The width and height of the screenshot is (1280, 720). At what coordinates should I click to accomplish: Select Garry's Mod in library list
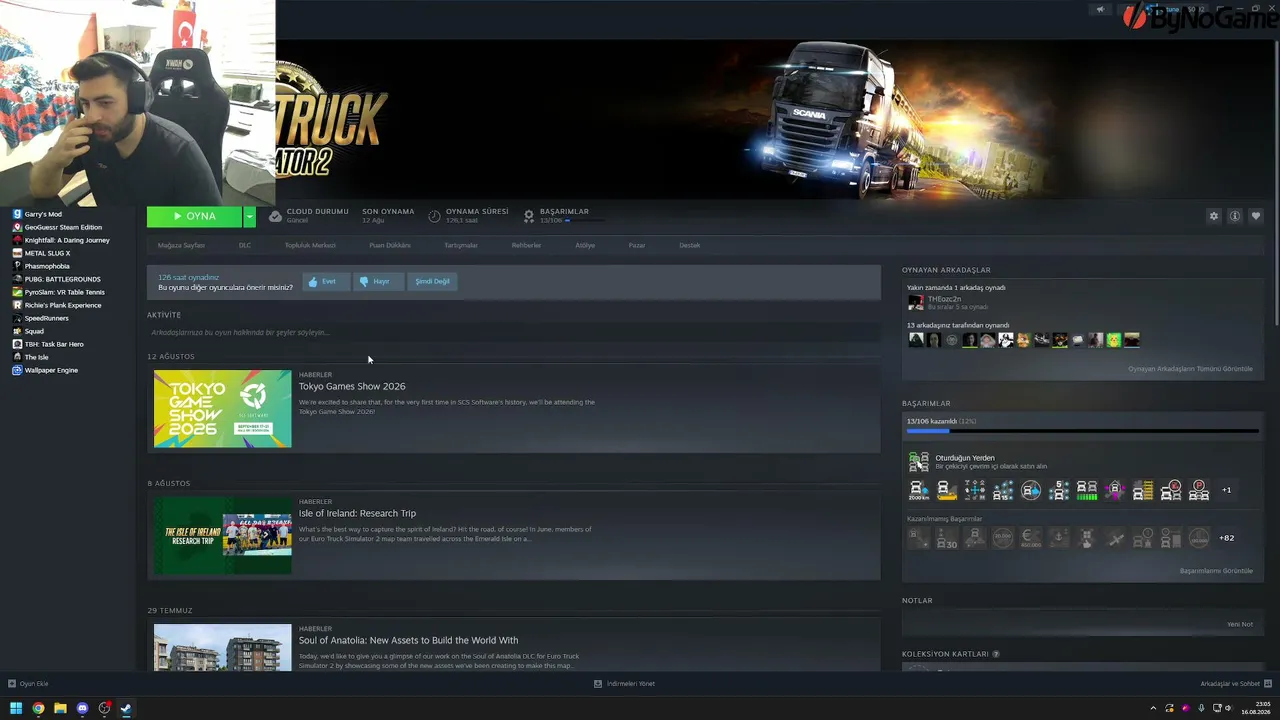(x=43, y=214)
